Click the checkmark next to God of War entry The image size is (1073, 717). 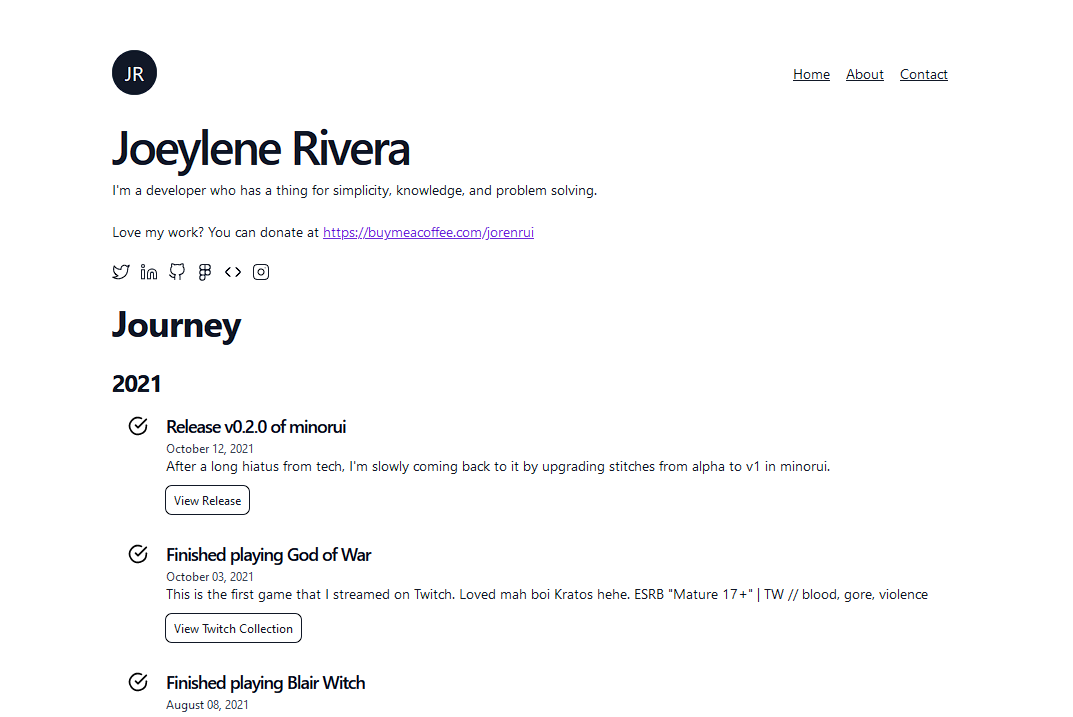pos(138,553)
